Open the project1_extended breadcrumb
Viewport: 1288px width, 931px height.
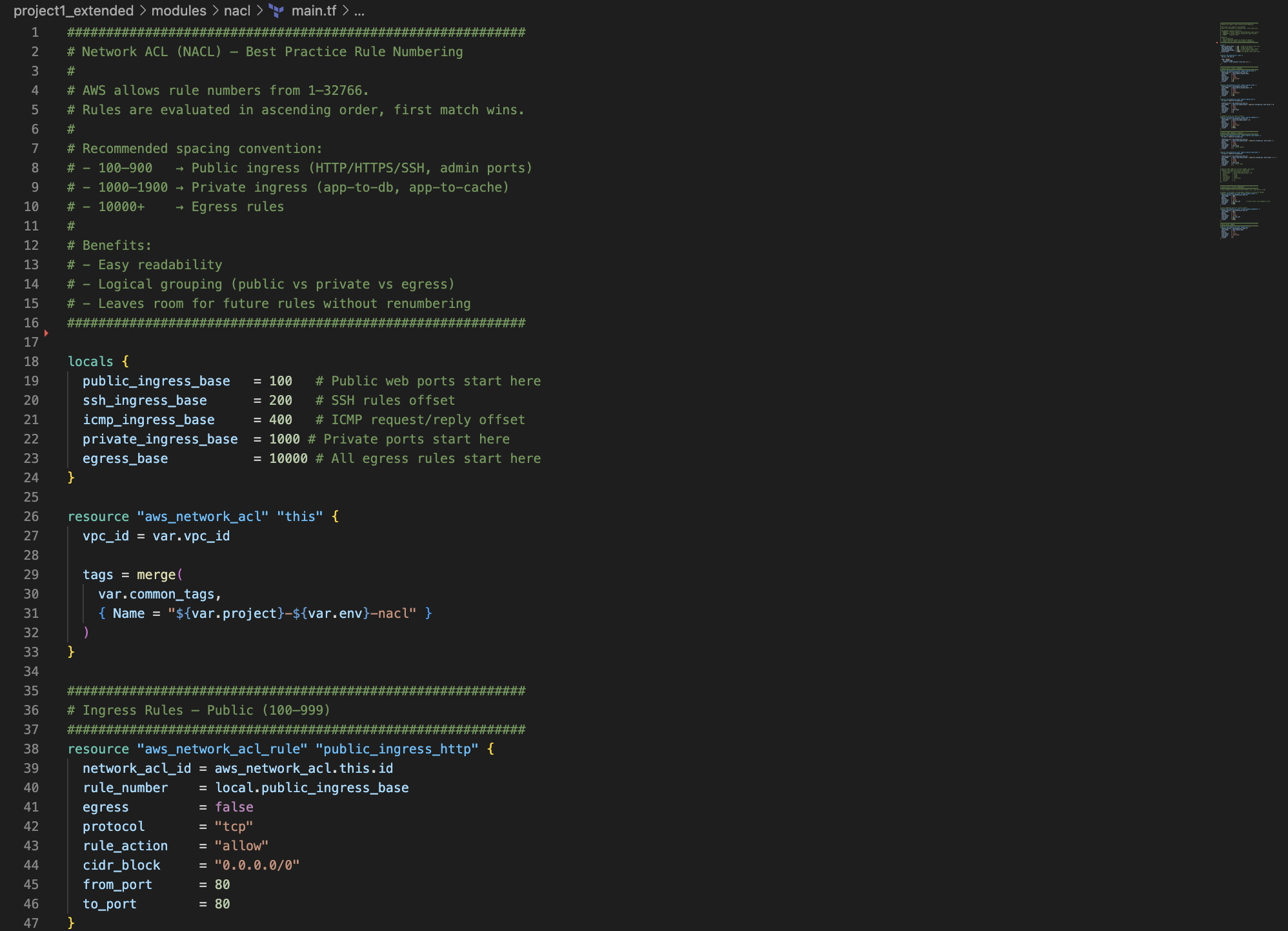coord(73,11)
